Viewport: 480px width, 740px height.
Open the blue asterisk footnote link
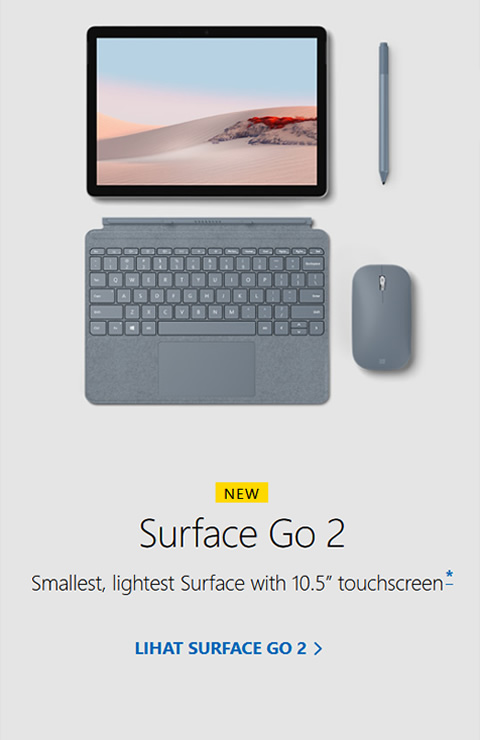click(449, 578)
